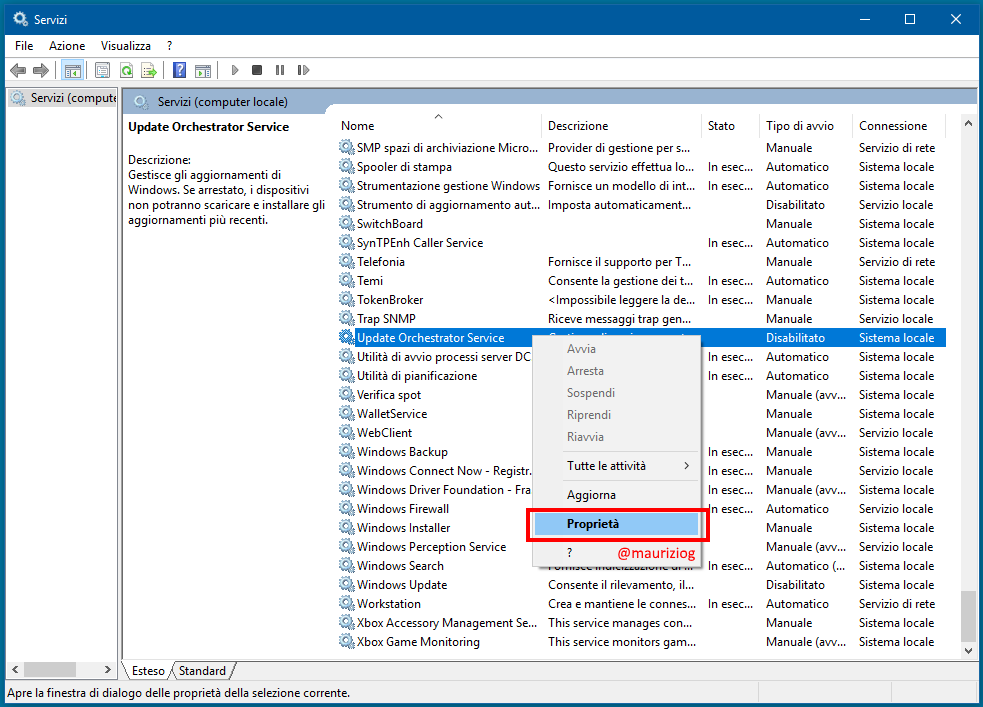Viewport: 983px width, 707px height.
Task: Sort by the Connessione column header
Action: pos(898,125)
